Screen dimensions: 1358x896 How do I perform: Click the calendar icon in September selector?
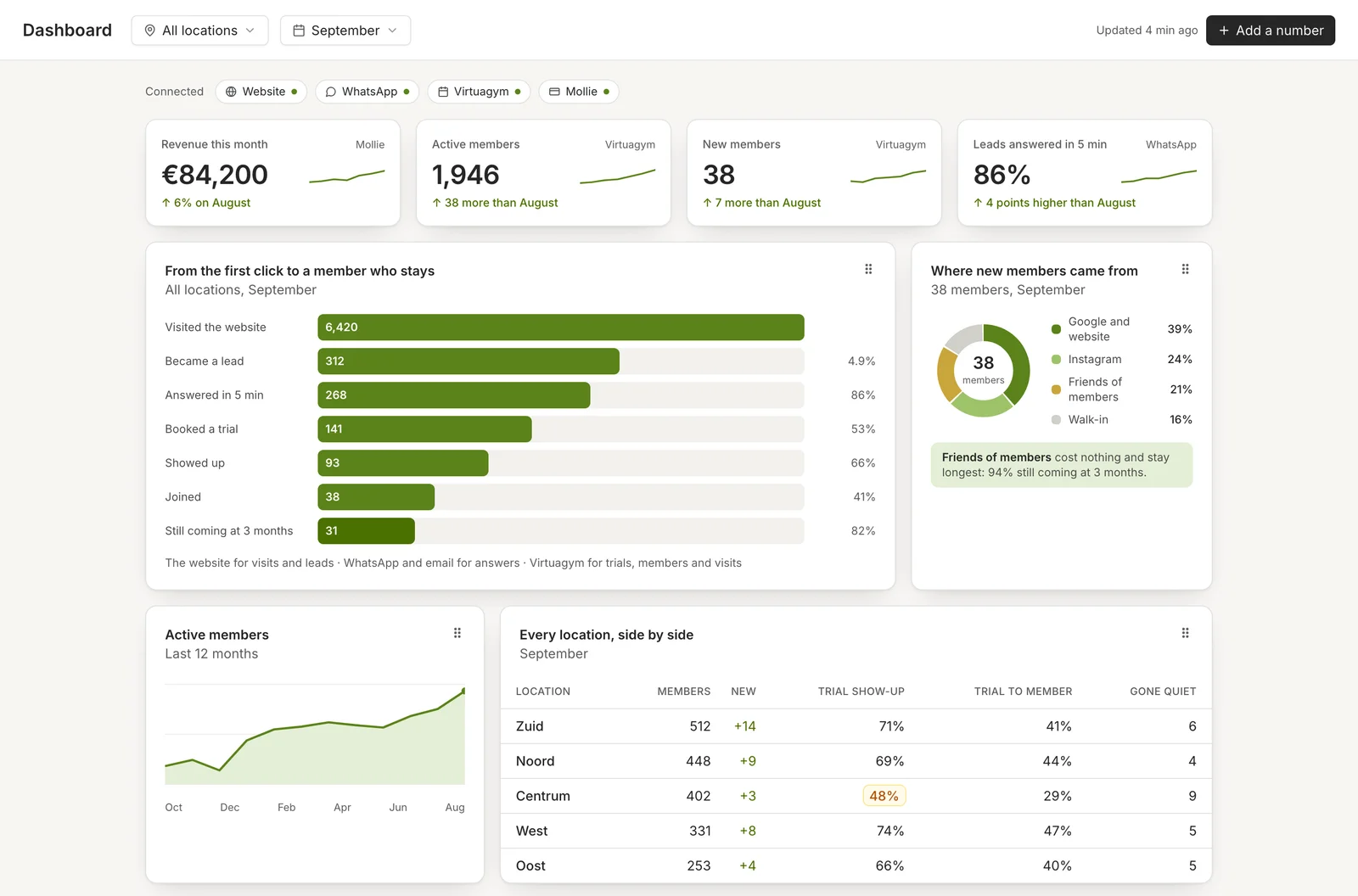click(x=299, y=31)
